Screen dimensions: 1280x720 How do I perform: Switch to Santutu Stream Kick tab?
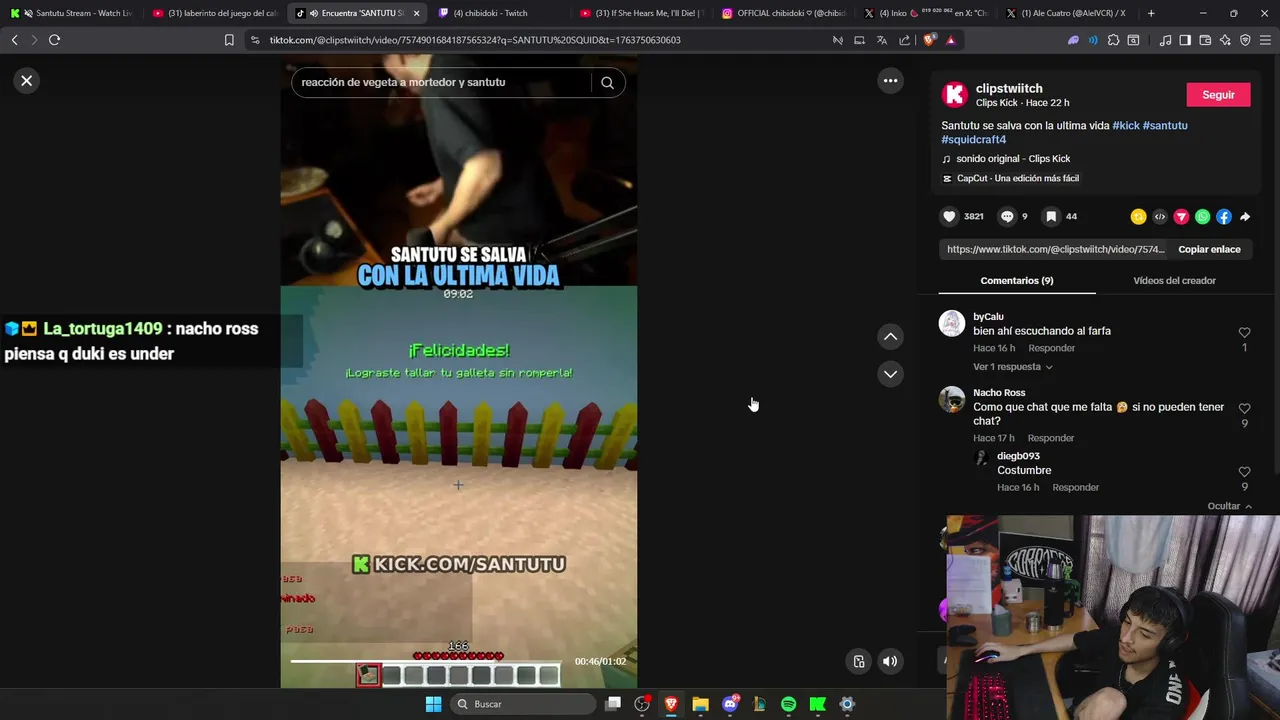tap(72, 13)
